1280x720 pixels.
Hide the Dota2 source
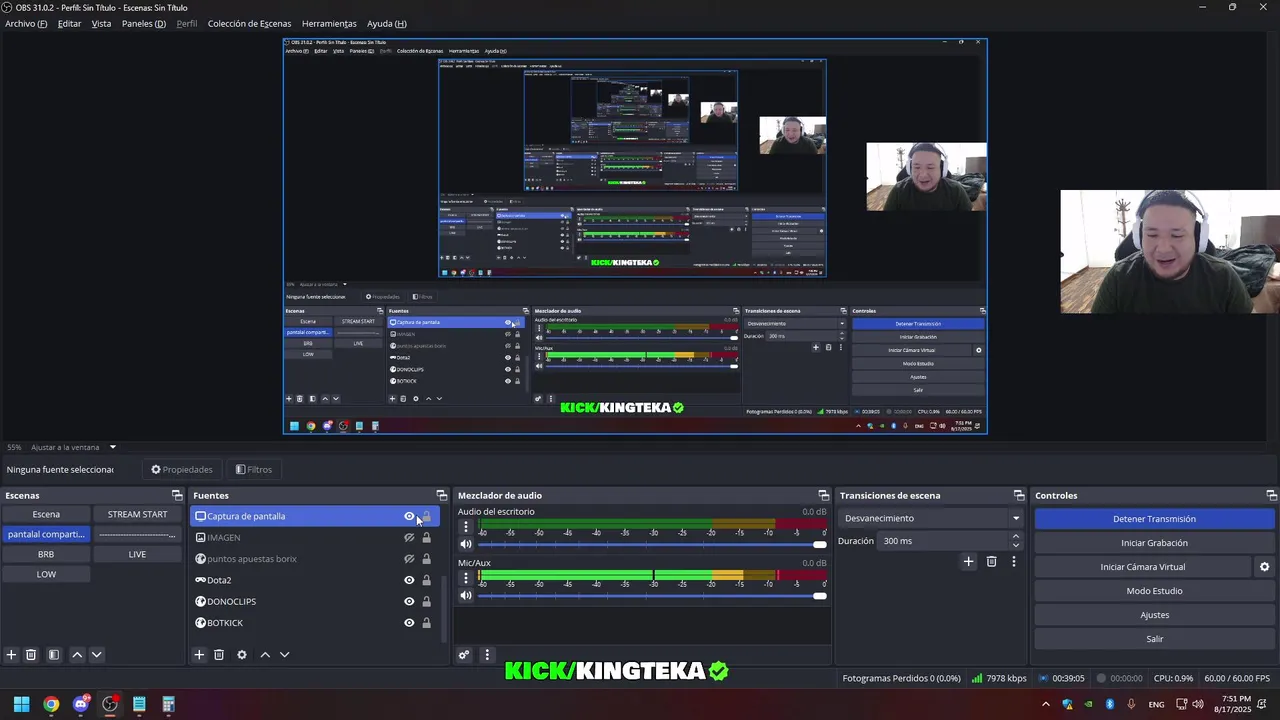409,580
